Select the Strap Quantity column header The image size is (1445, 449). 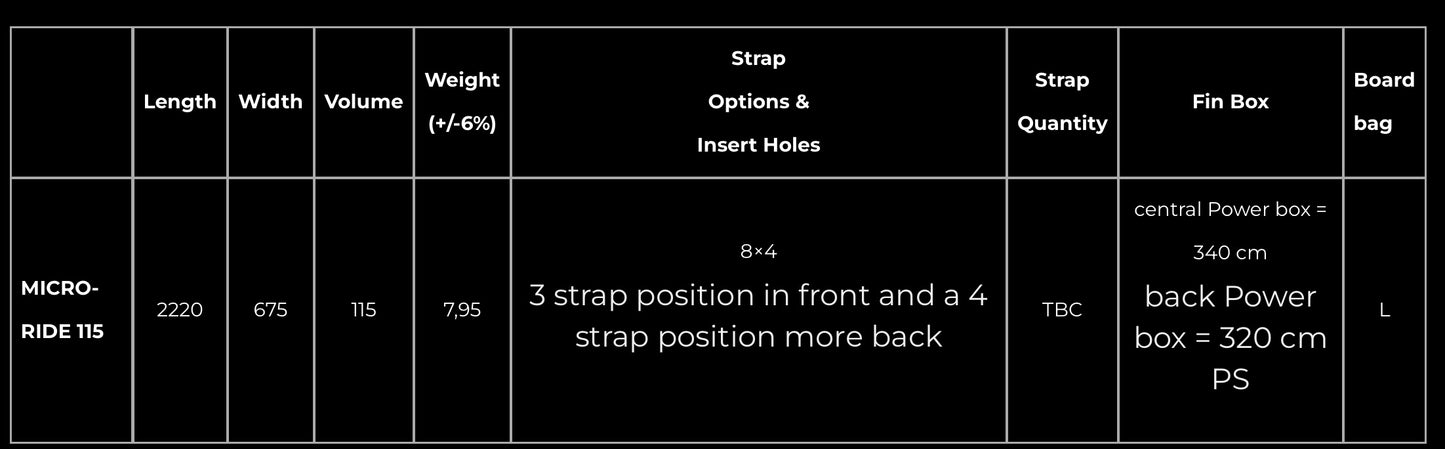pyautogui.click(x=1062, y=102)
